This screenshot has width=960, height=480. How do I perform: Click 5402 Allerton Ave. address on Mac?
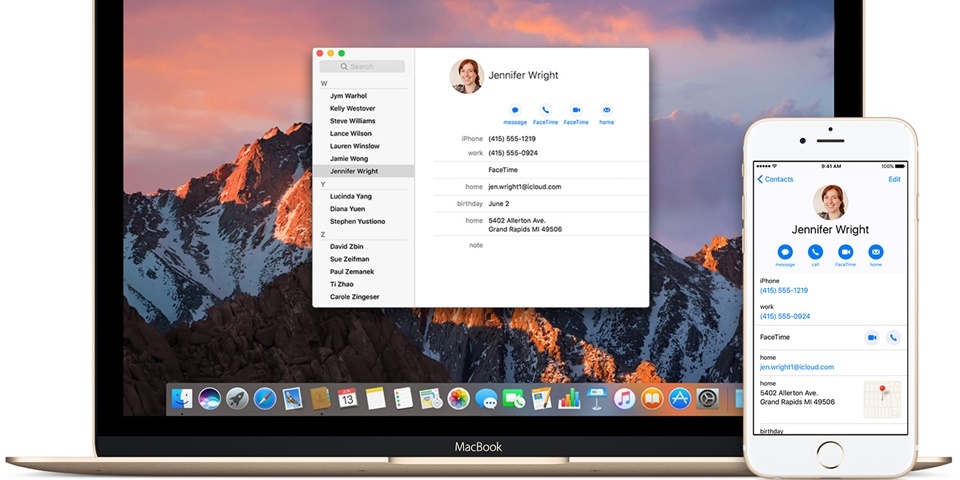[525, 225]
